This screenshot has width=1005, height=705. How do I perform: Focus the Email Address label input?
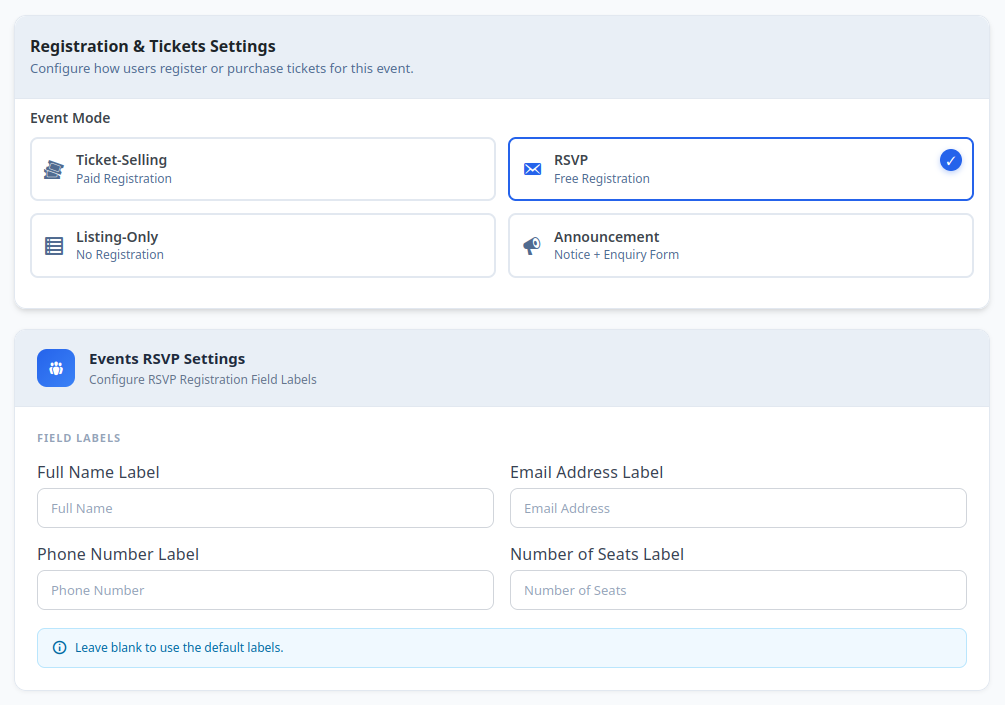(738, 508)
